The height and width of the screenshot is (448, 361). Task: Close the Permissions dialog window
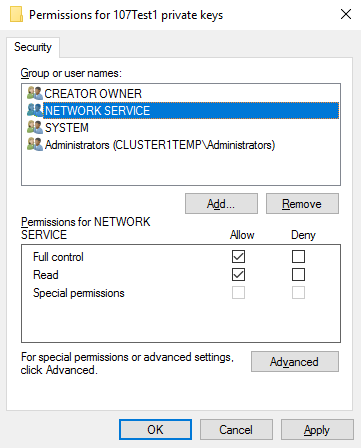(346, 14)
